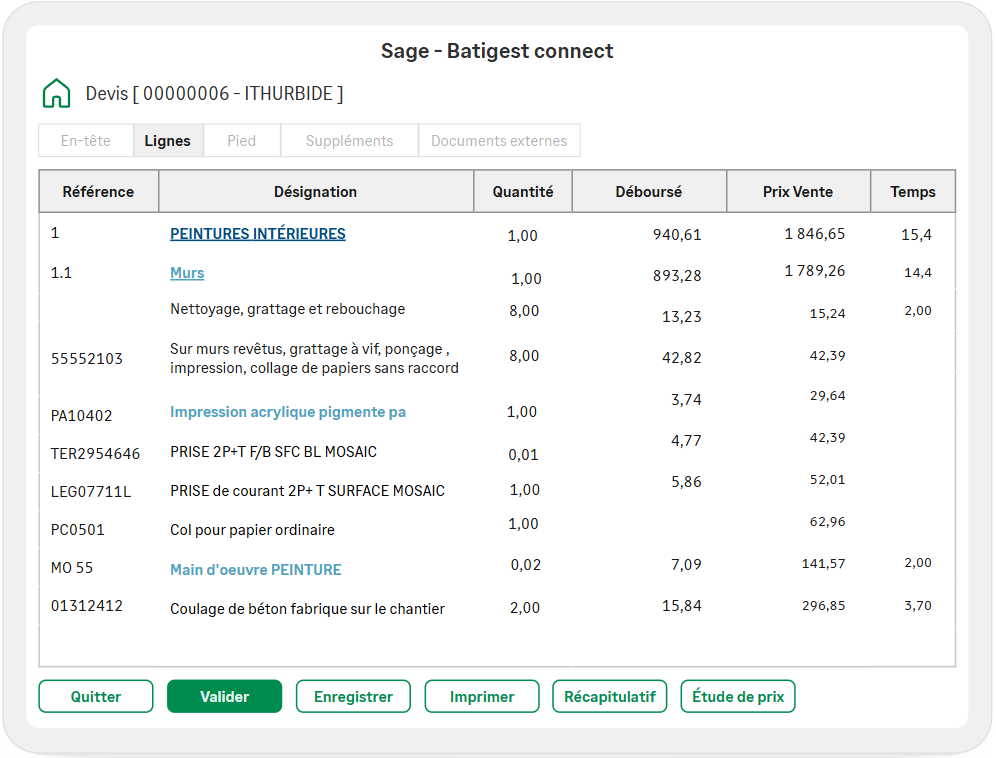Click the Murs subsection link
This screenshot has height=758, width=996.
(187, 273)
